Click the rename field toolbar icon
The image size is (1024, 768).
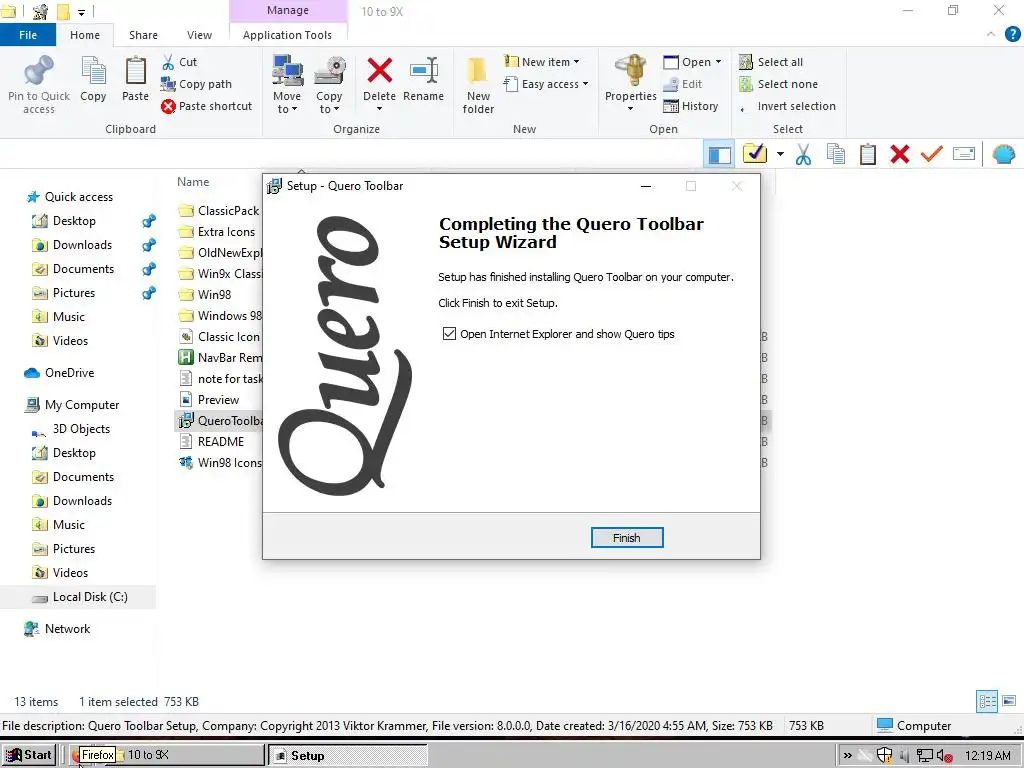click(964, 154)
